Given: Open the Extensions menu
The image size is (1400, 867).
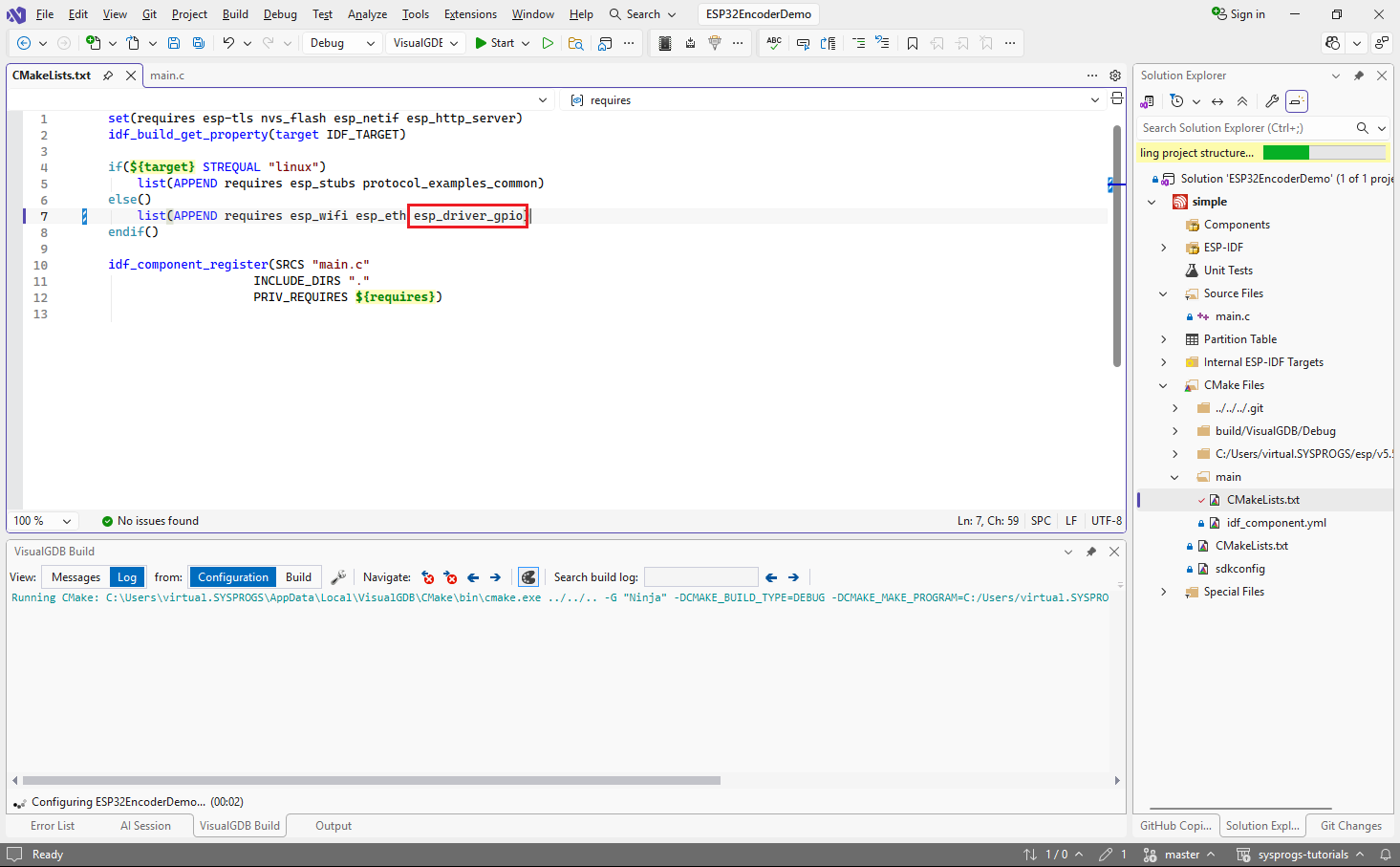Looking at the screenshot, I should (x=470, y=14).
